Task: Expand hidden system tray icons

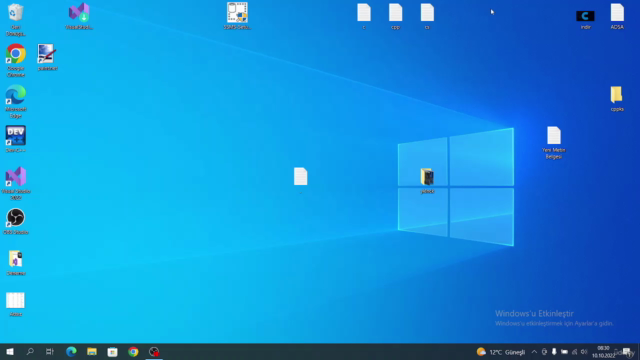Action: [534, 352]
